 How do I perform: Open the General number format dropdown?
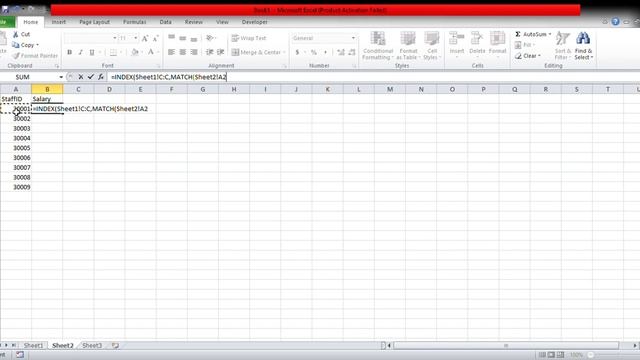click(353, 38)
